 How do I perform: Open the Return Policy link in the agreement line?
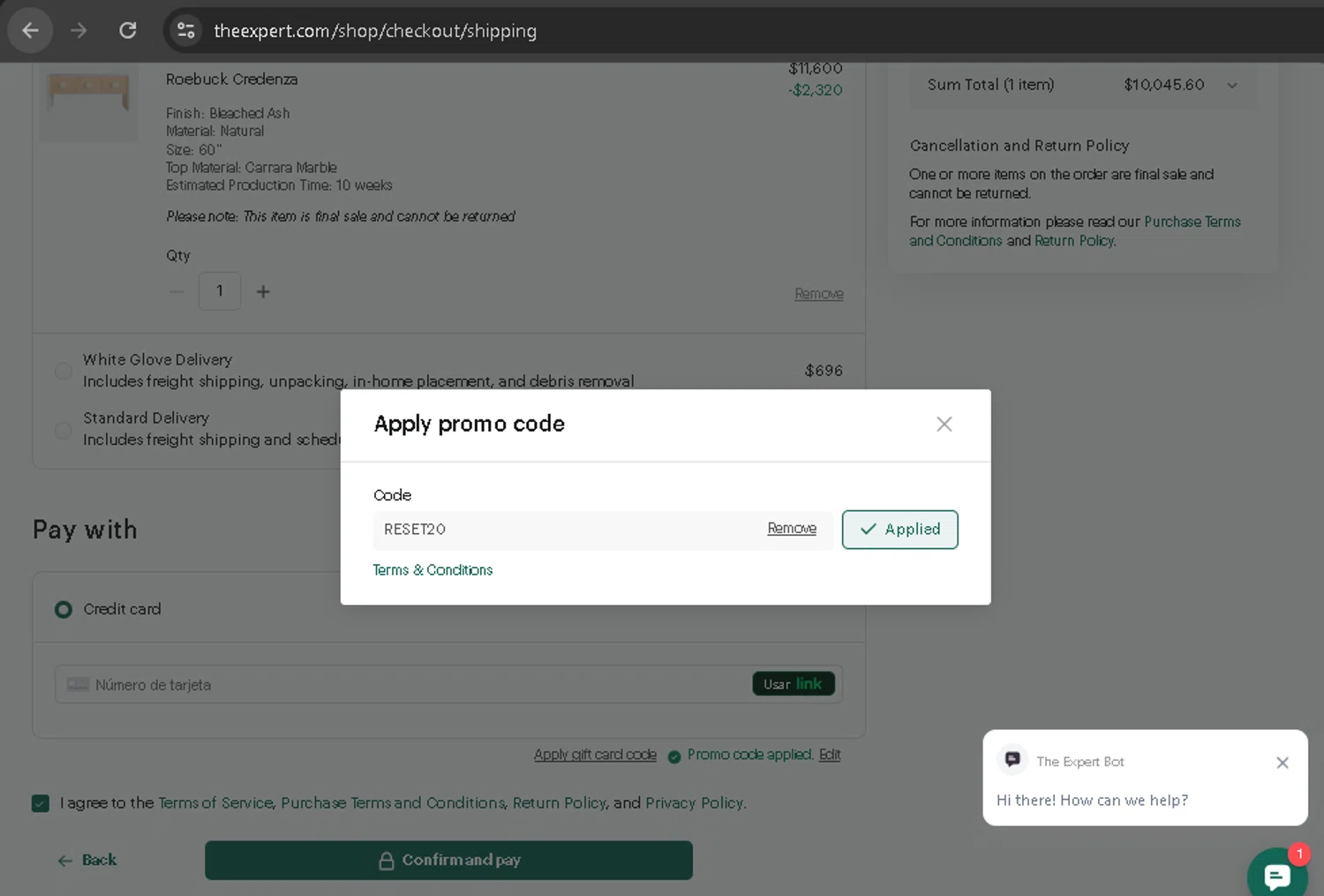coord(560,803)
